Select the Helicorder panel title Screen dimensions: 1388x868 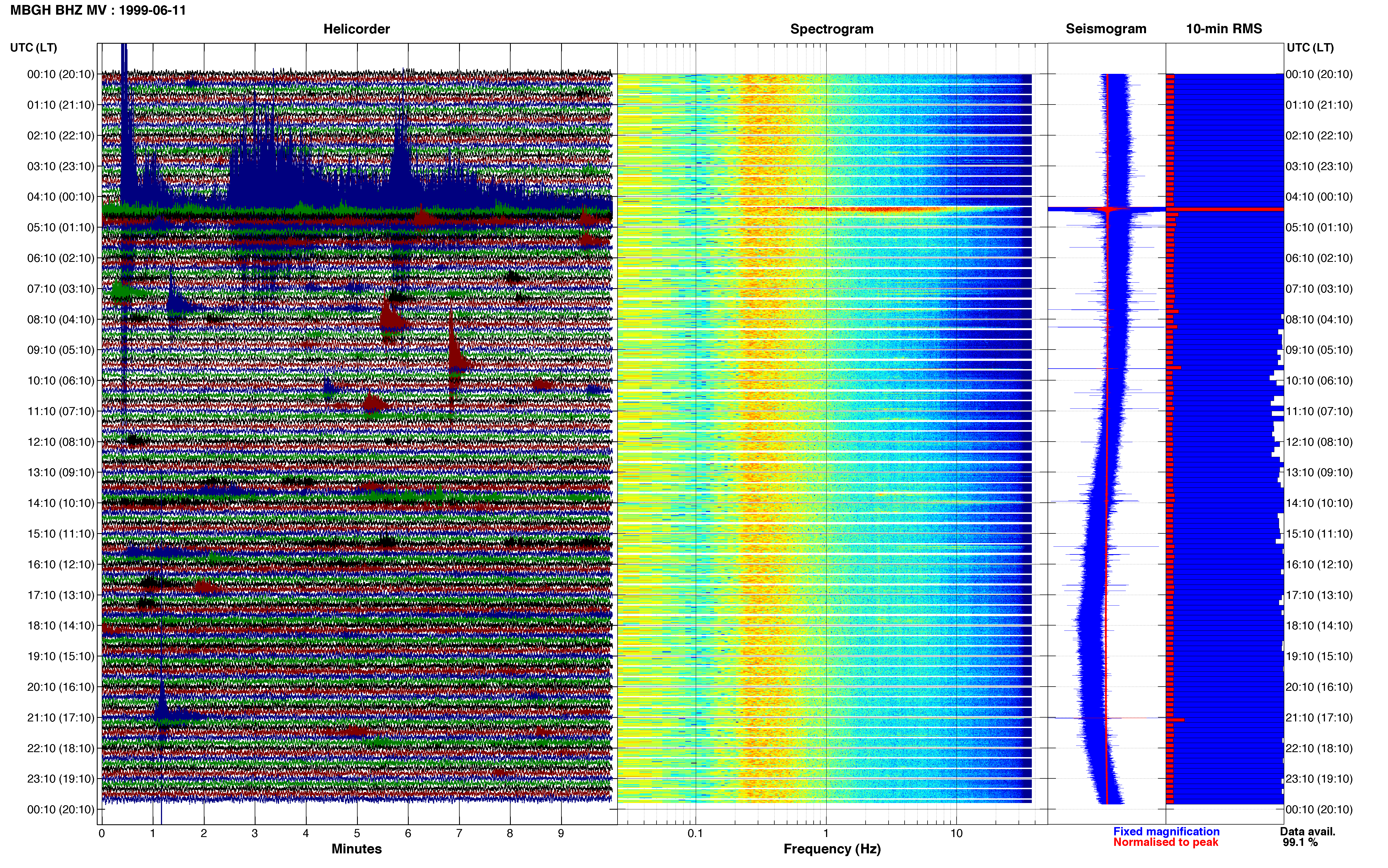point(356,29)
